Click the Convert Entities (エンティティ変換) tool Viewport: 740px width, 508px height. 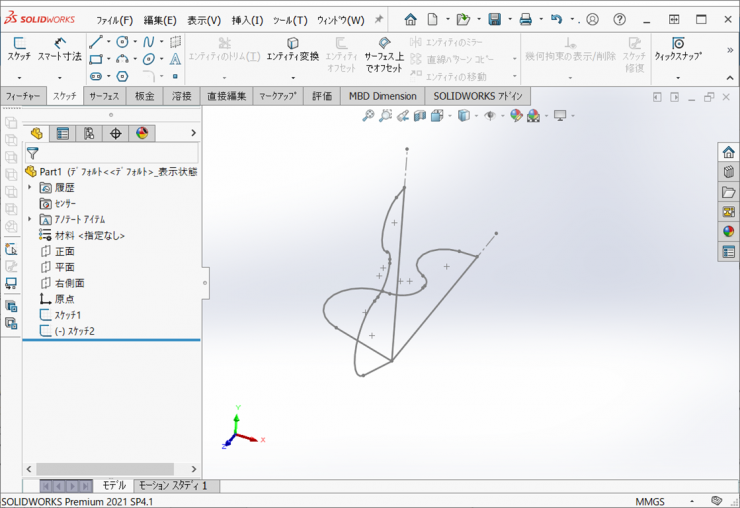click(292, 50)
